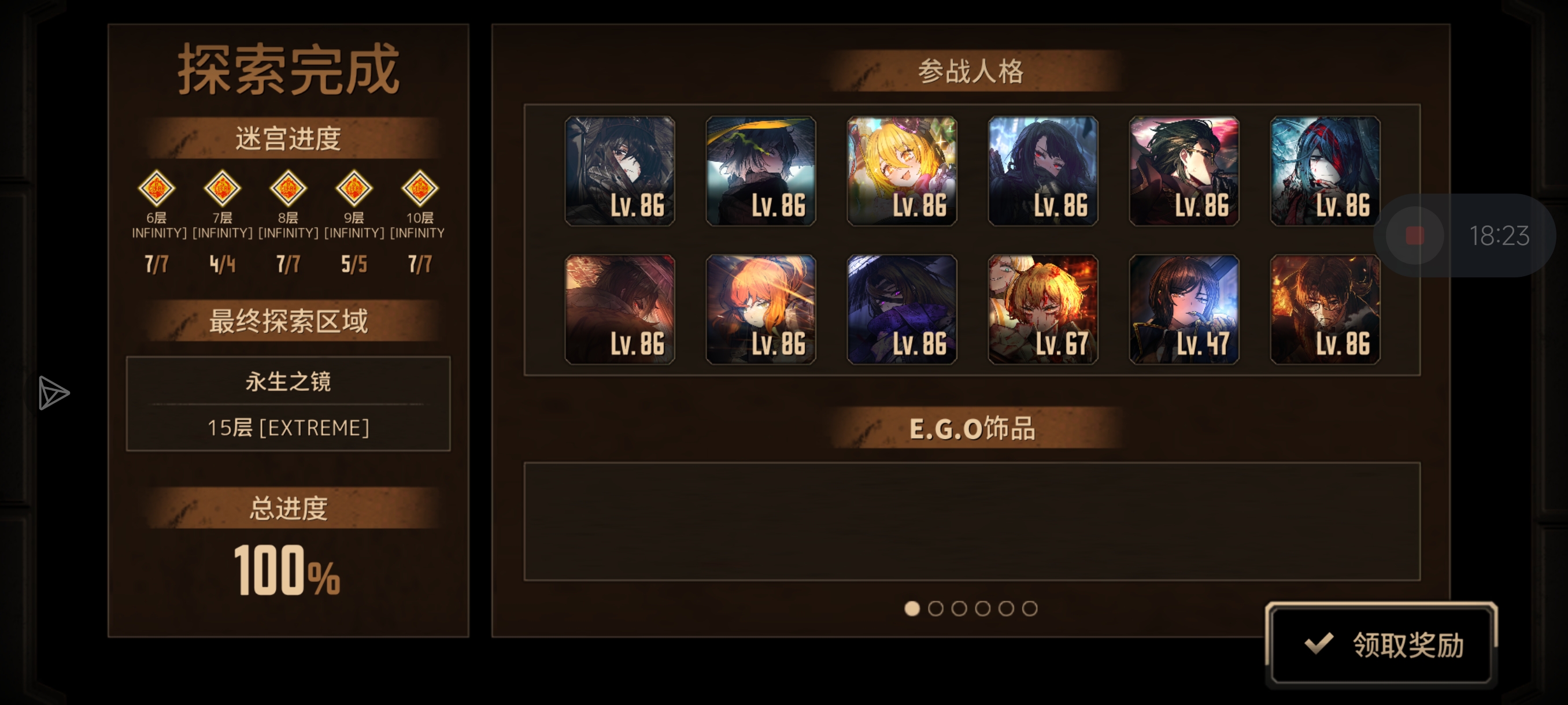This screenshot has width=1568, height=705.
Task: Open the E.G.O饰品 section header
Action: point(972,428)
